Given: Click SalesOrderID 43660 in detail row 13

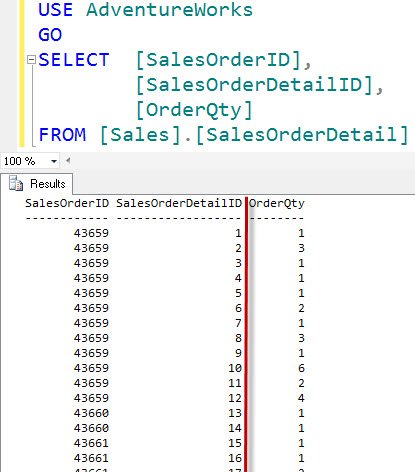Looking at the screenshot, I should coord(91,413).
